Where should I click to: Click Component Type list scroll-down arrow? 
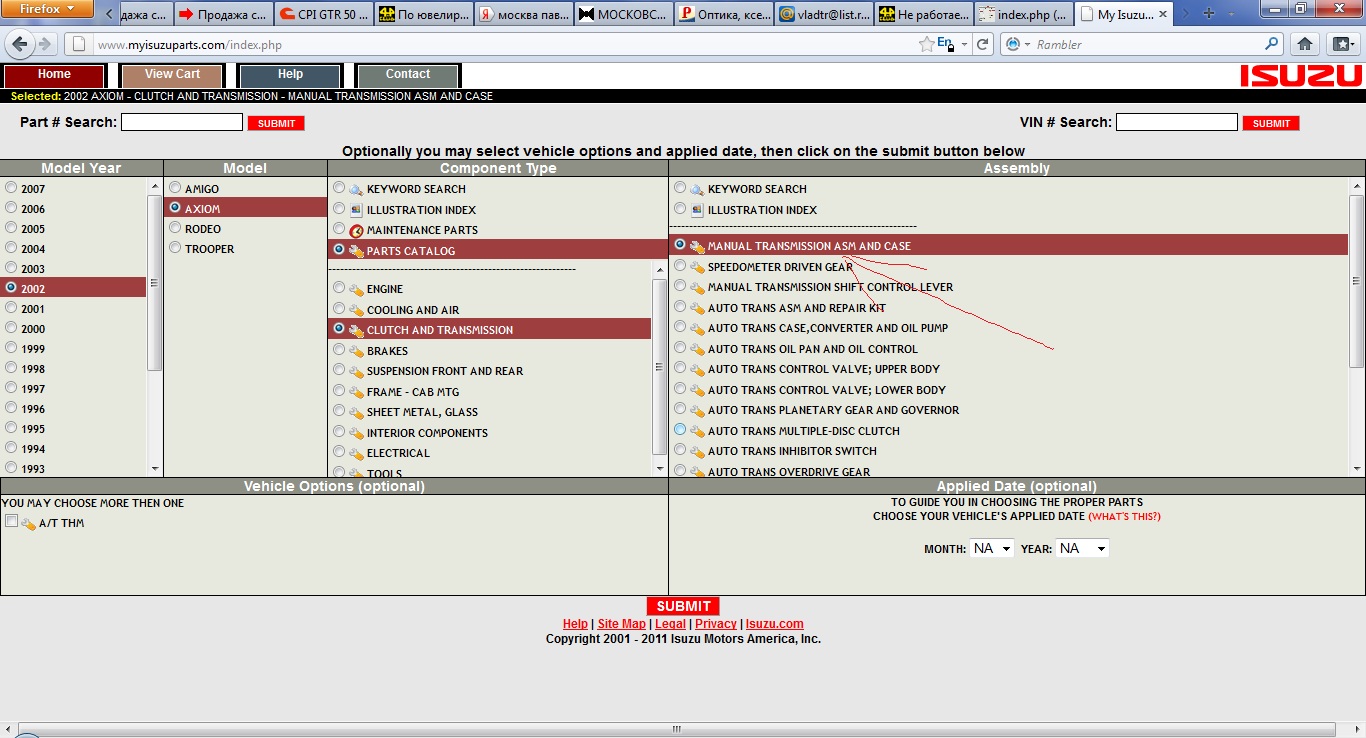pos(659,468)
